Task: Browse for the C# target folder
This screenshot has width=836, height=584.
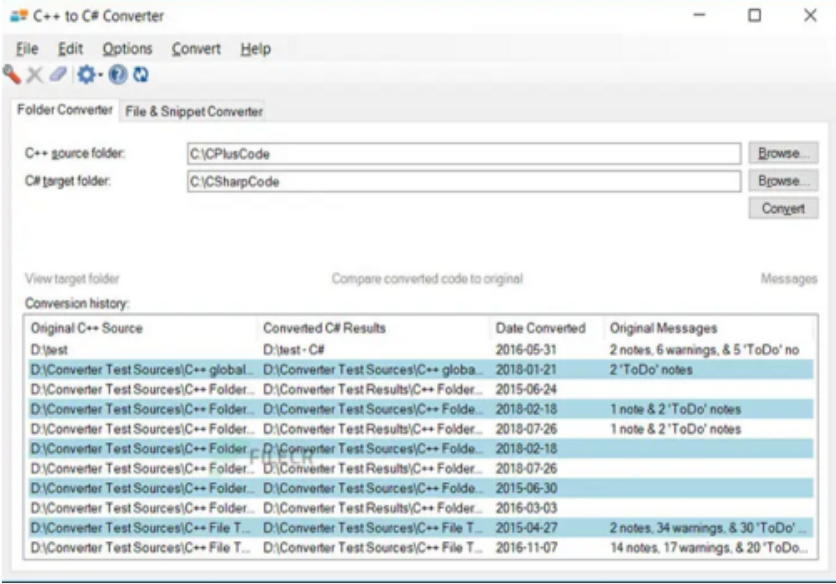Action: click(783, 181)
